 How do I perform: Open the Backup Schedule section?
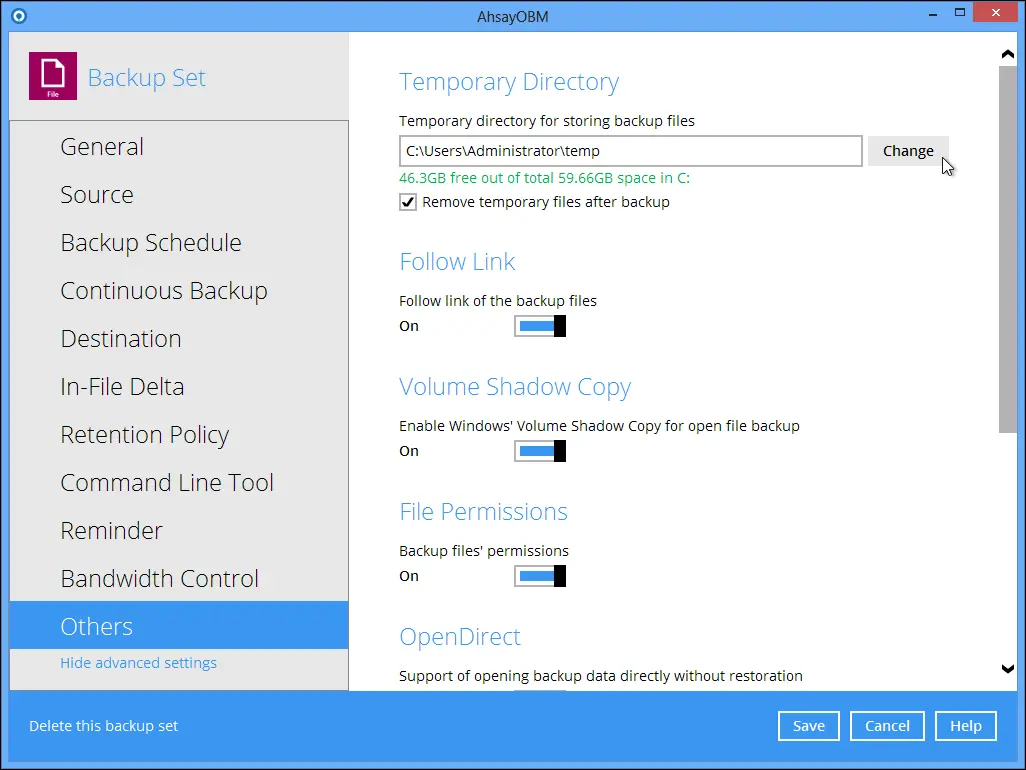point(150,242)
